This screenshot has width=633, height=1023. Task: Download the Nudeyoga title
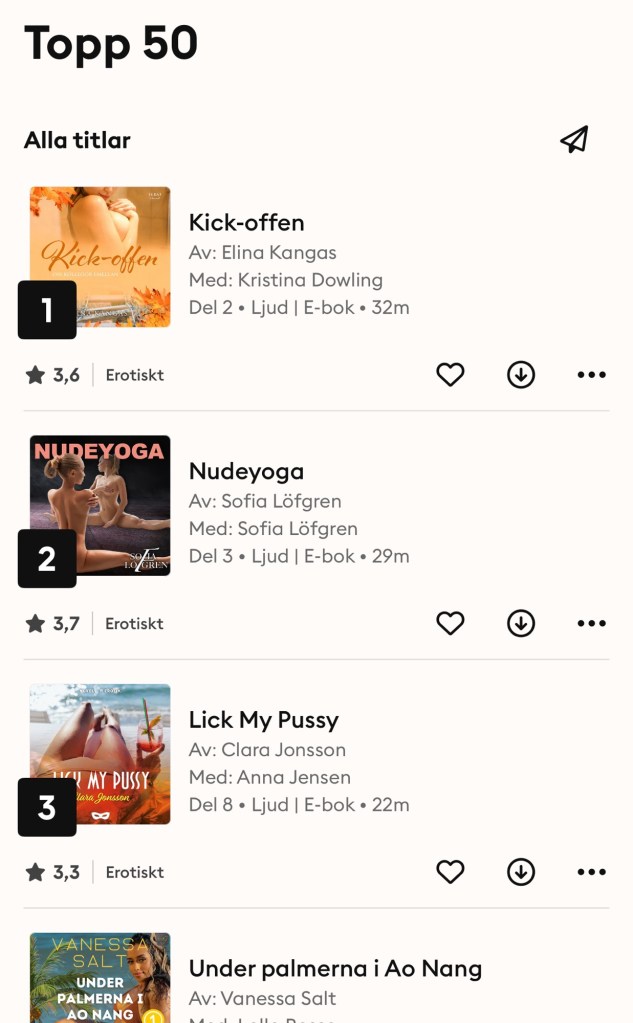coord(521,623)
